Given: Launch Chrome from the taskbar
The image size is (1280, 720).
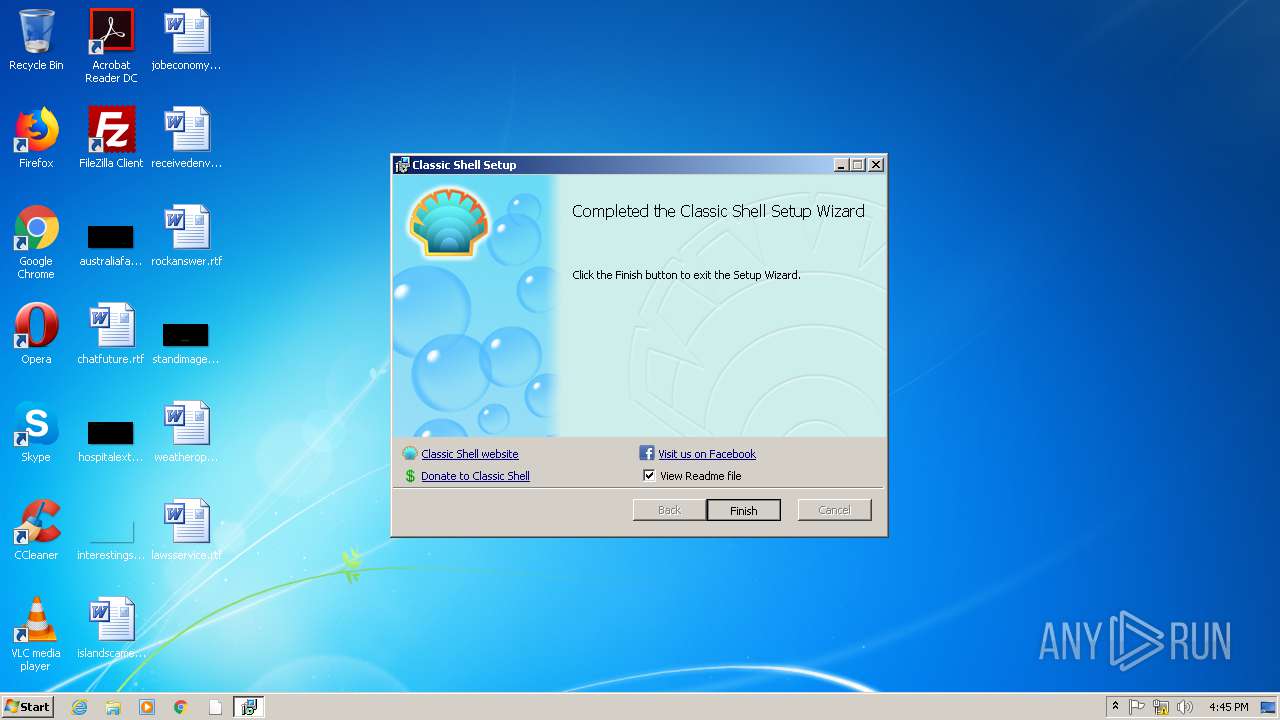Looking at the screenshot, I should 181,707.
